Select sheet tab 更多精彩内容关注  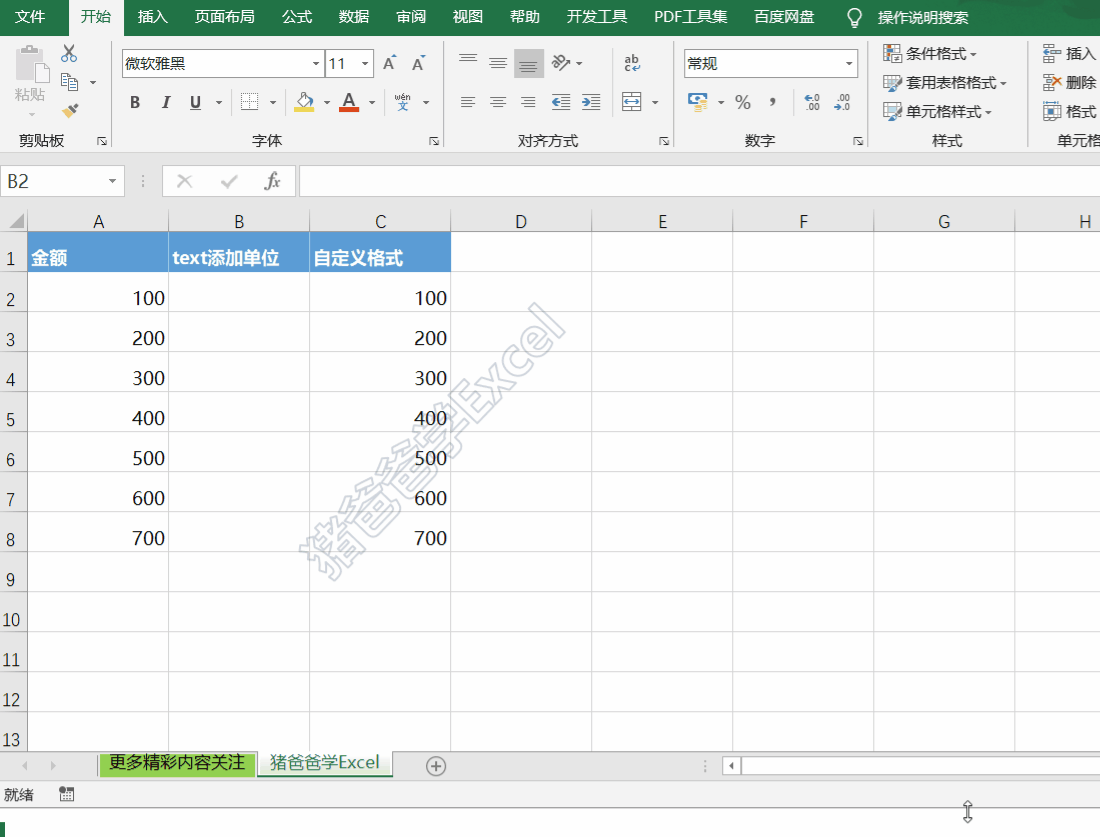click(x=177, y=763)
